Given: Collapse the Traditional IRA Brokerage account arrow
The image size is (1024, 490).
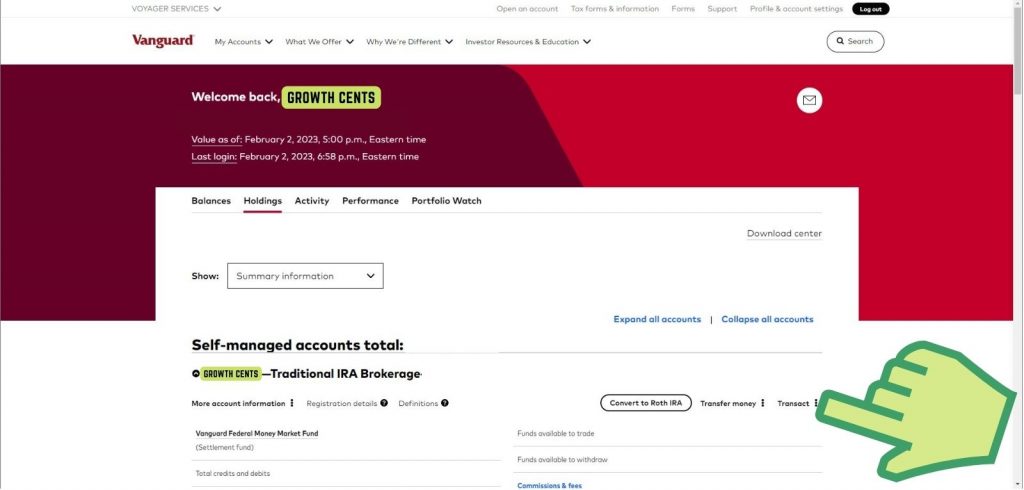Looking at the screenshot, I should coord(195,374).
